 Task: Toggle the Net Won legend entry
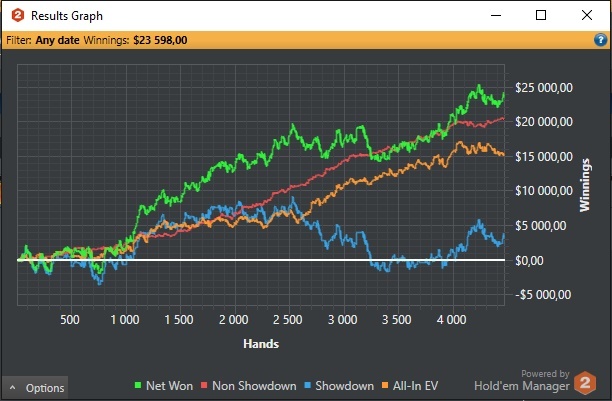pyautogui.click(x=164, y=386)
